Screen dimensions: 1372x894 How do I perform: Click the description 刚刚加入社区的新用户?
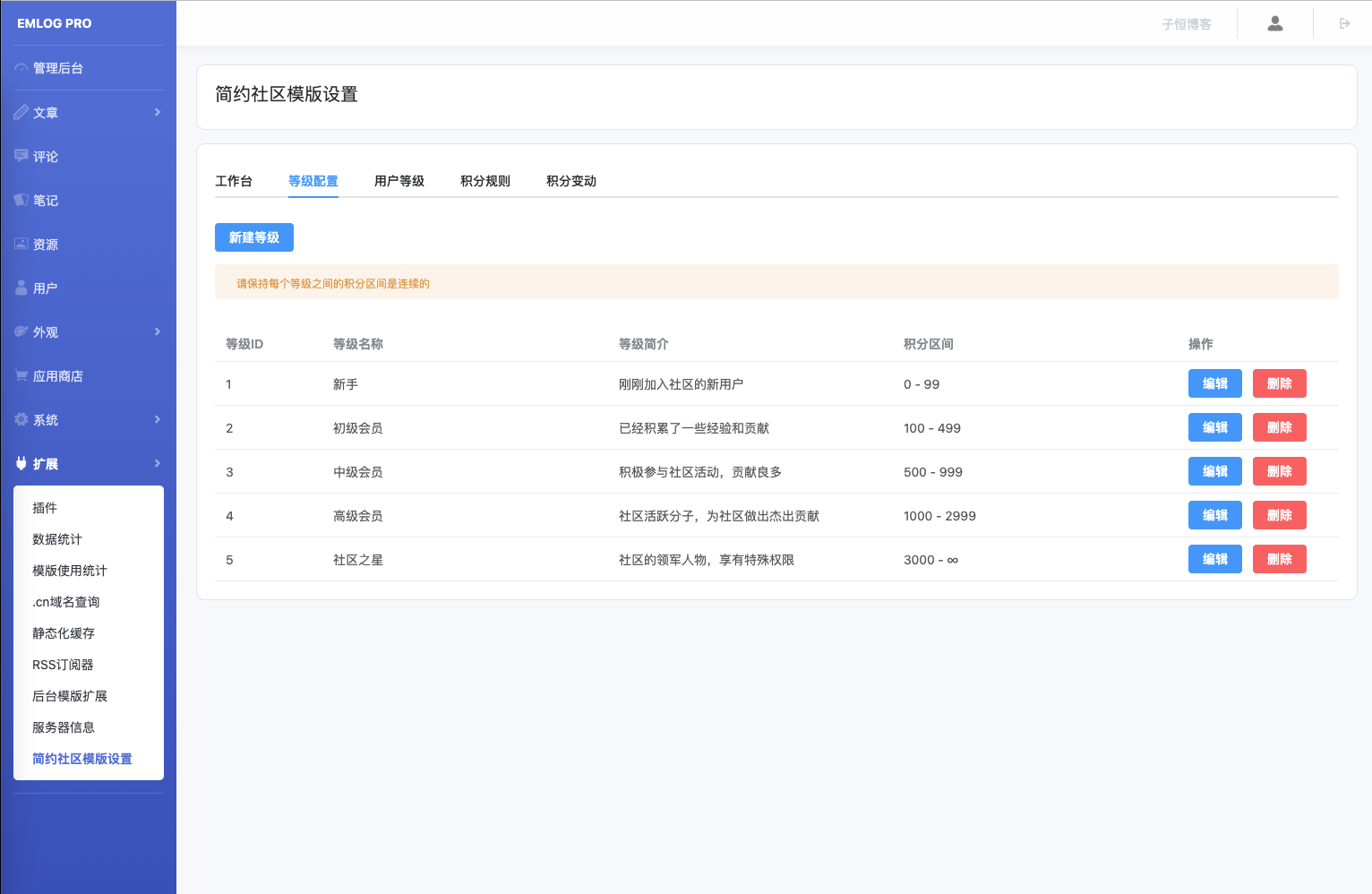click(681, 384)
